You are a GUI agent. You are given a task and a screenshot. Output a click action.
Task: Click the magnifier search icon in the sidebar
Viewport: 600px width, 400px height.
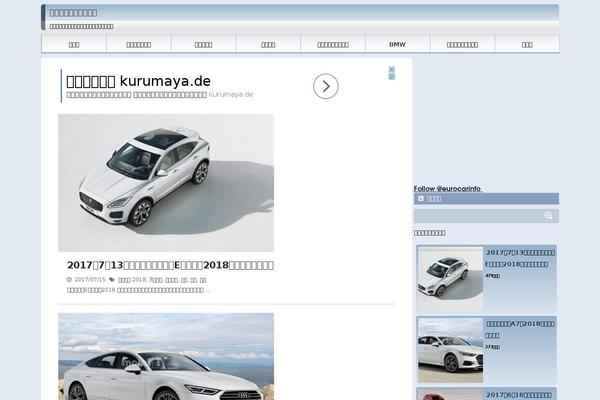point(548,216)
